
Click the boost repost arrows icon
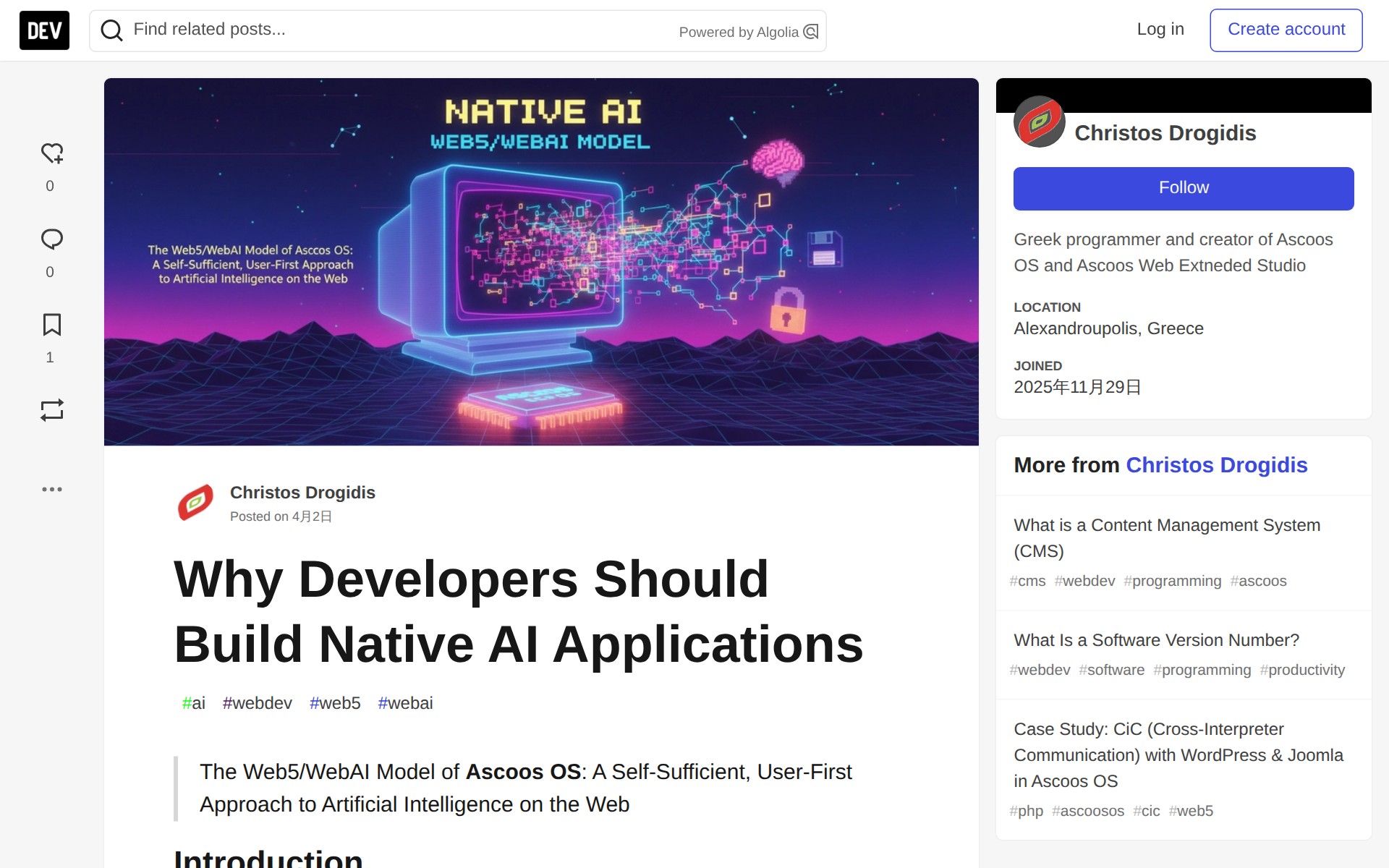[51, 410]
